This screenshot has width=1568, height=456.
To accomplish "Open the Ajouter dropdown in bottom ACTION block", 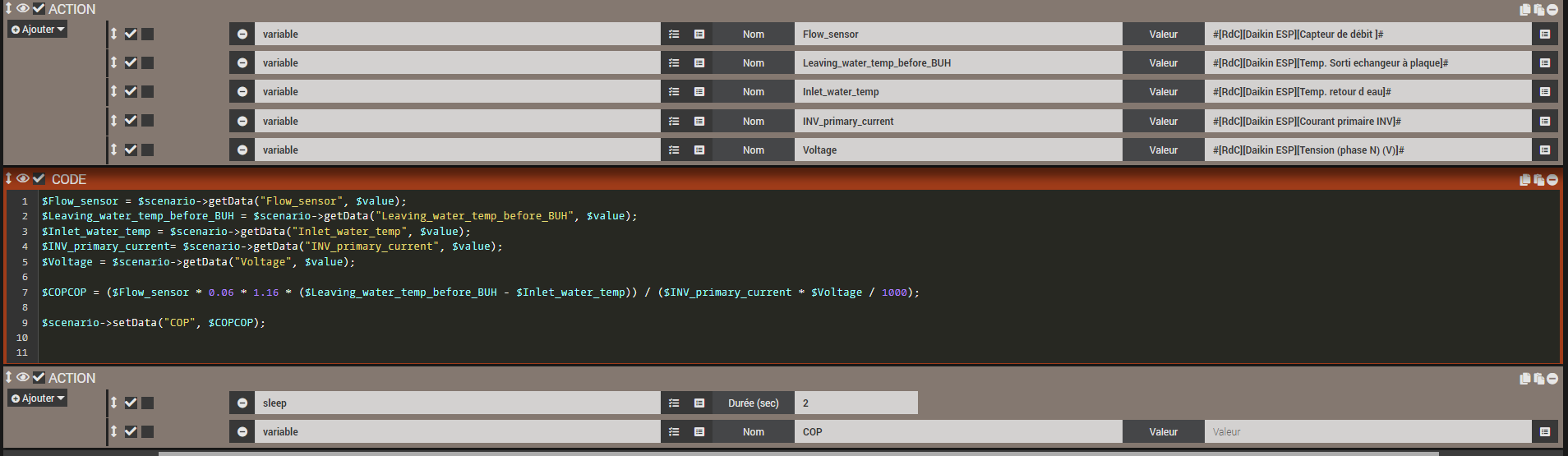I will [38, 398].
